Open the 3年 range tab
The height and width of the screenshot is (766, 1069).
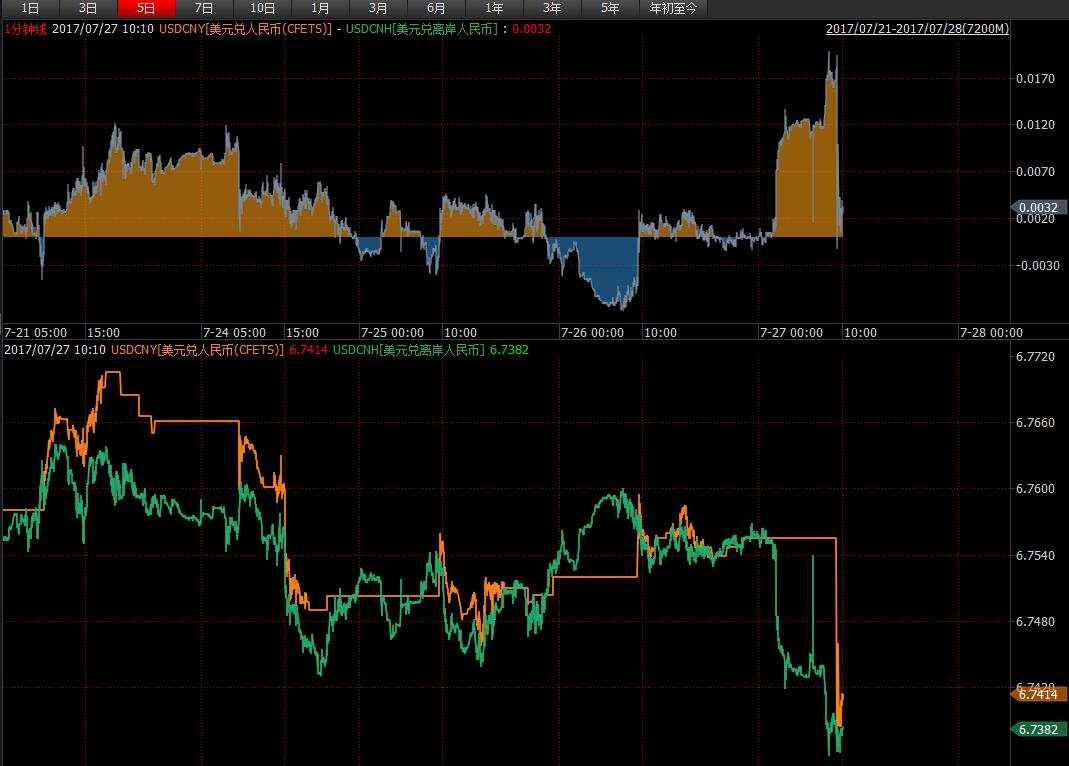(x=552, y=8)
